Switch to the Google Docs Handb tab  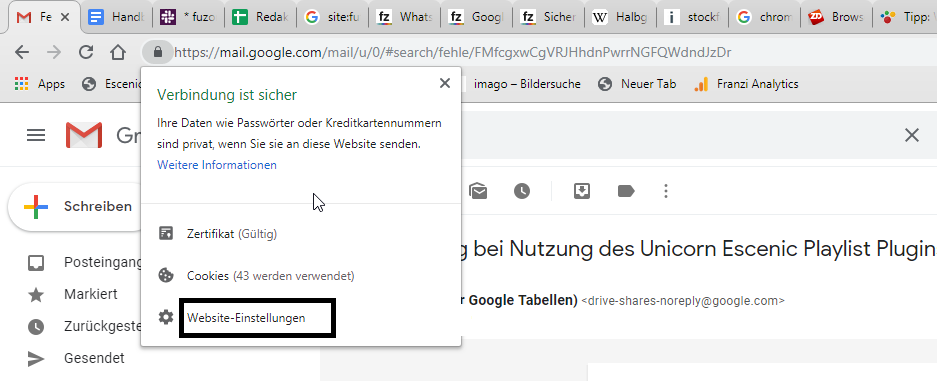[117, 17]
